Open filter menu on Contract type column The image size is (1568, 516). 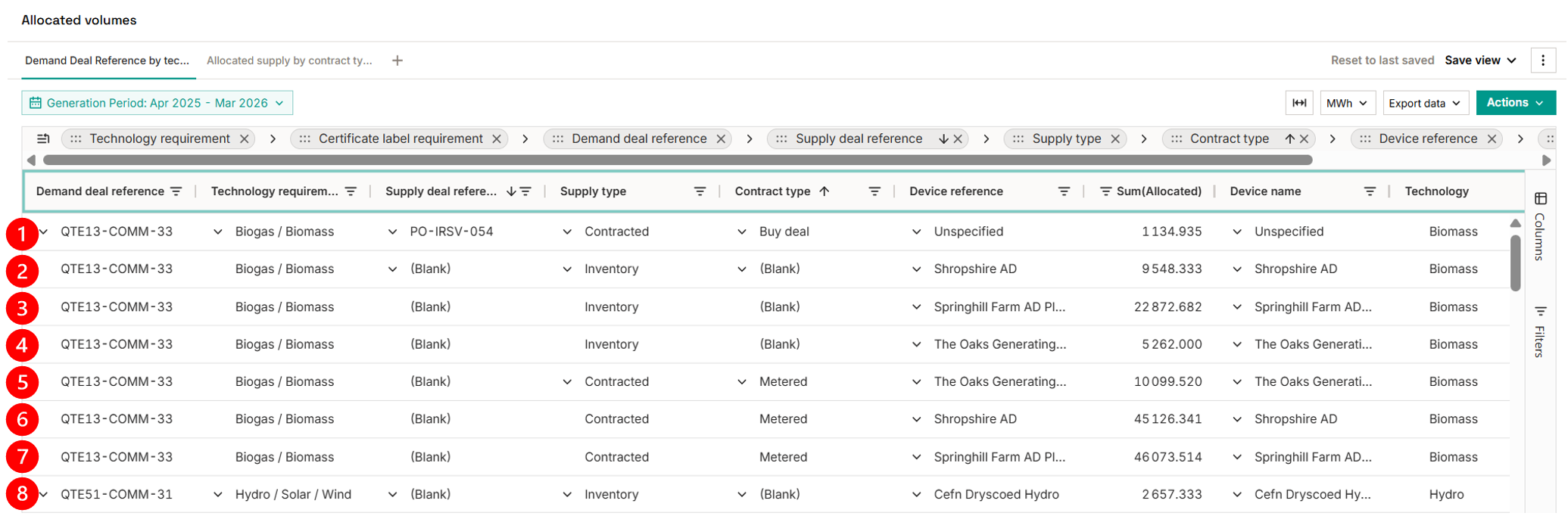pyautogui.click(x=874, y=191)
